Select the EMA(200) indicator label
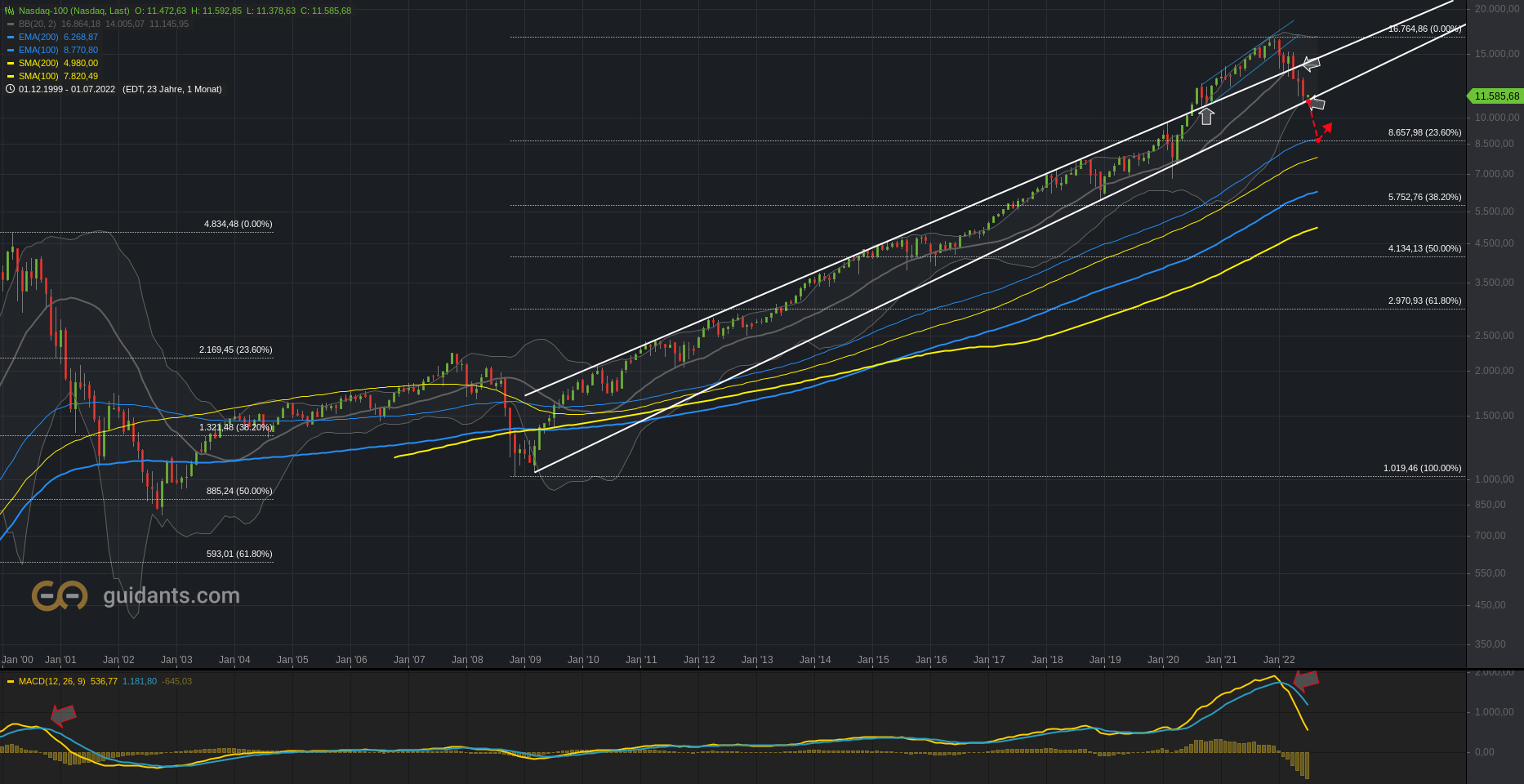Viewport: 1524px width, 784px height. pos(38,37)
